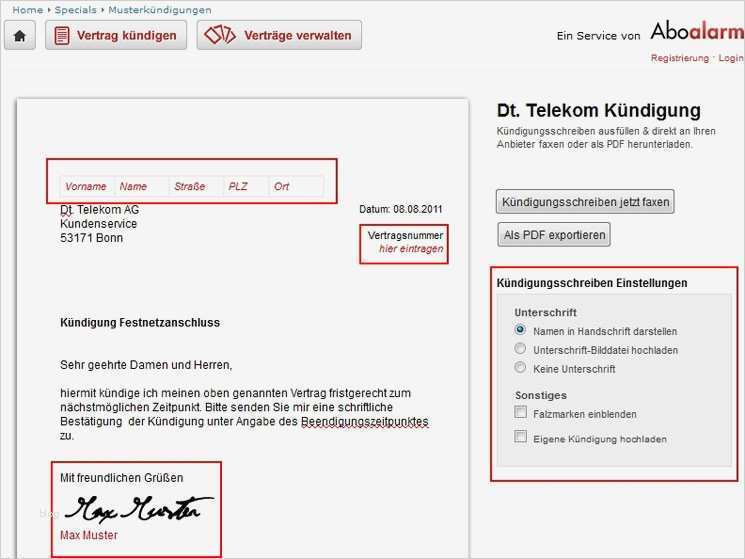Open the Registrierung link
745x559 pixels.
coord(679,58)
